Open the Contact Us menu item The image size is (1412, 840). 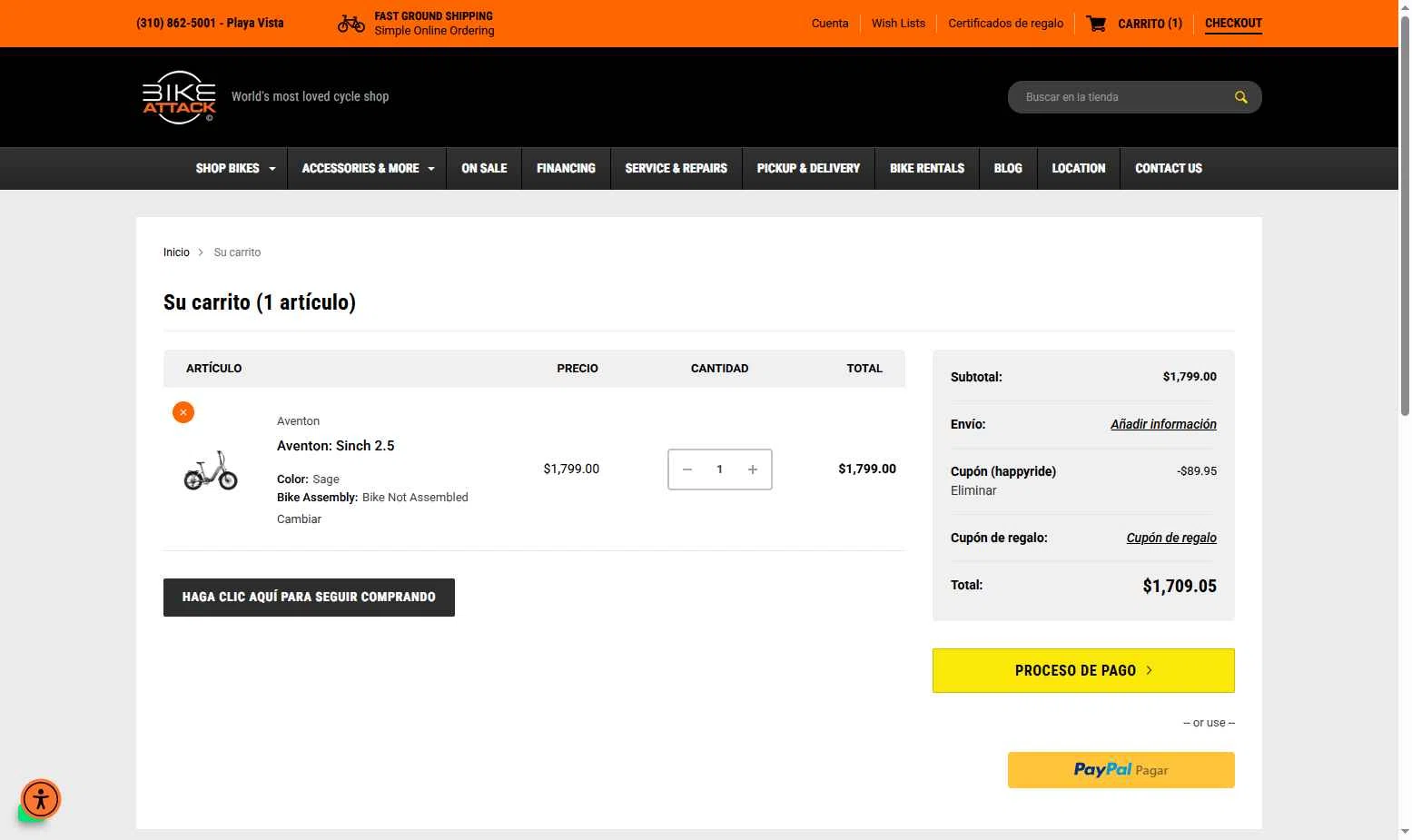1169,168
